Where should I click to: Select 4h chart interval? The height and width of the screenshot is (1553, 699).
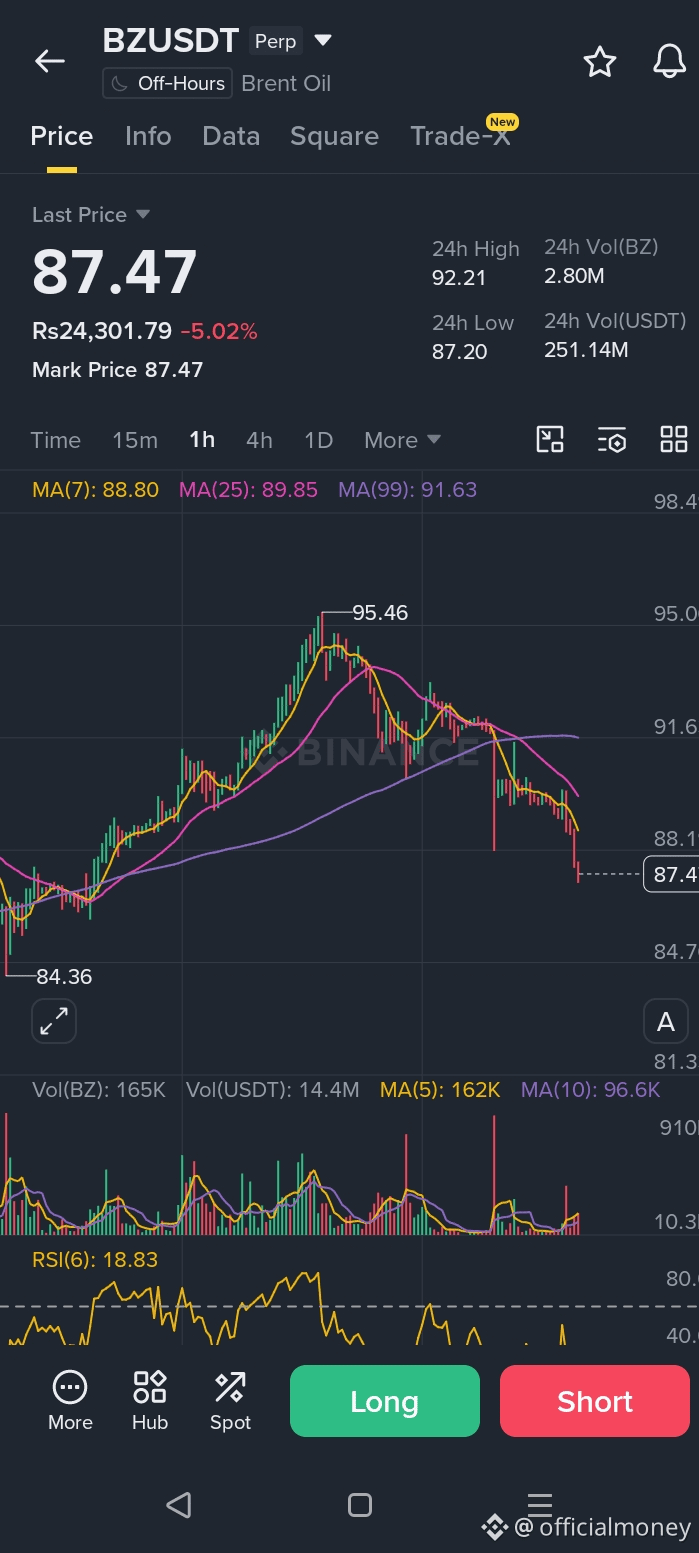[259, 440]
